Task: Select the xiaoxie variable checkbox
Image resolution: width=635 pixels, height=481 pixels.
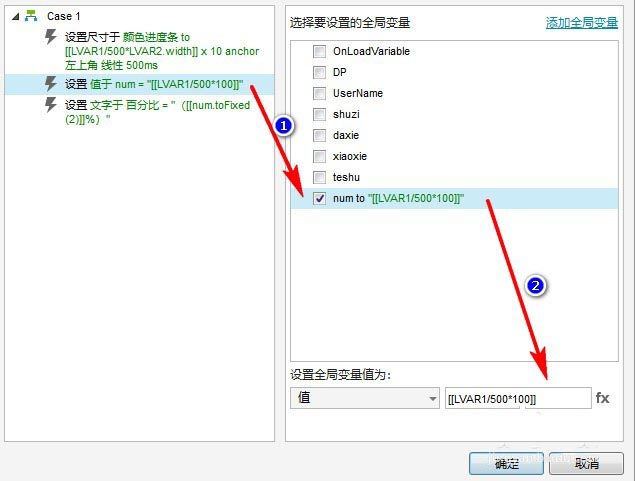Action: click(x=319, y=156)
